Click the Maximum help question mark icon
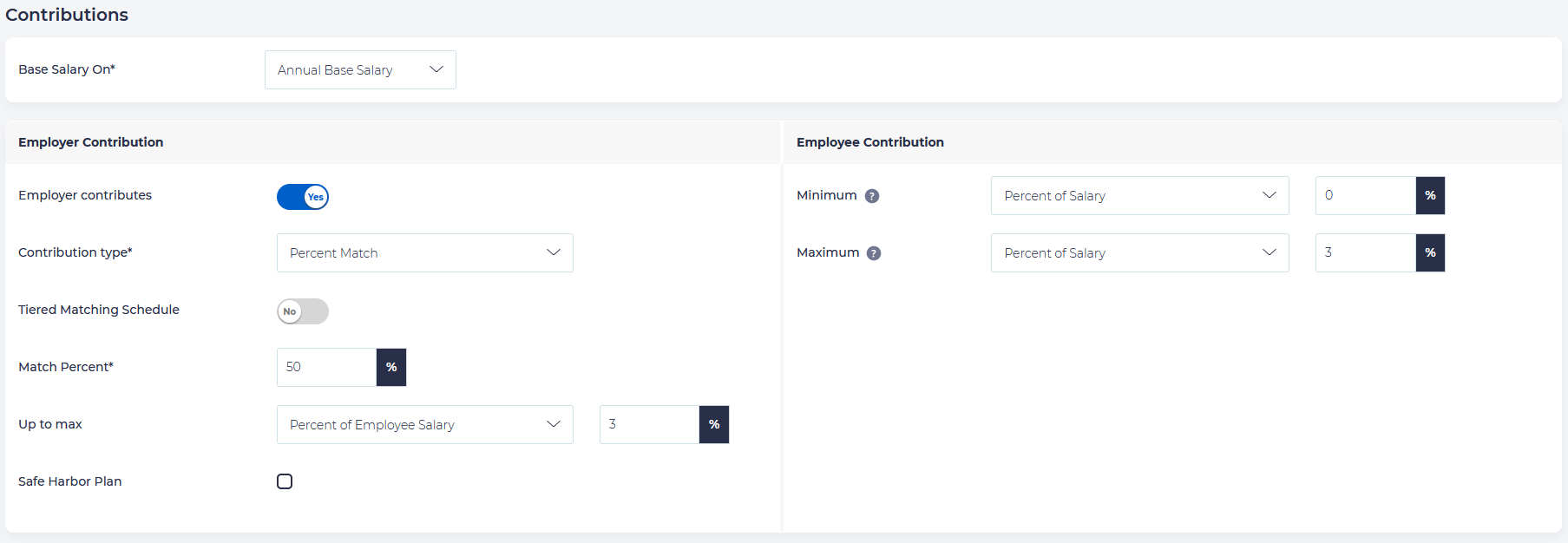This screenshot has width=1568, height=543. (x=874, y=253)
